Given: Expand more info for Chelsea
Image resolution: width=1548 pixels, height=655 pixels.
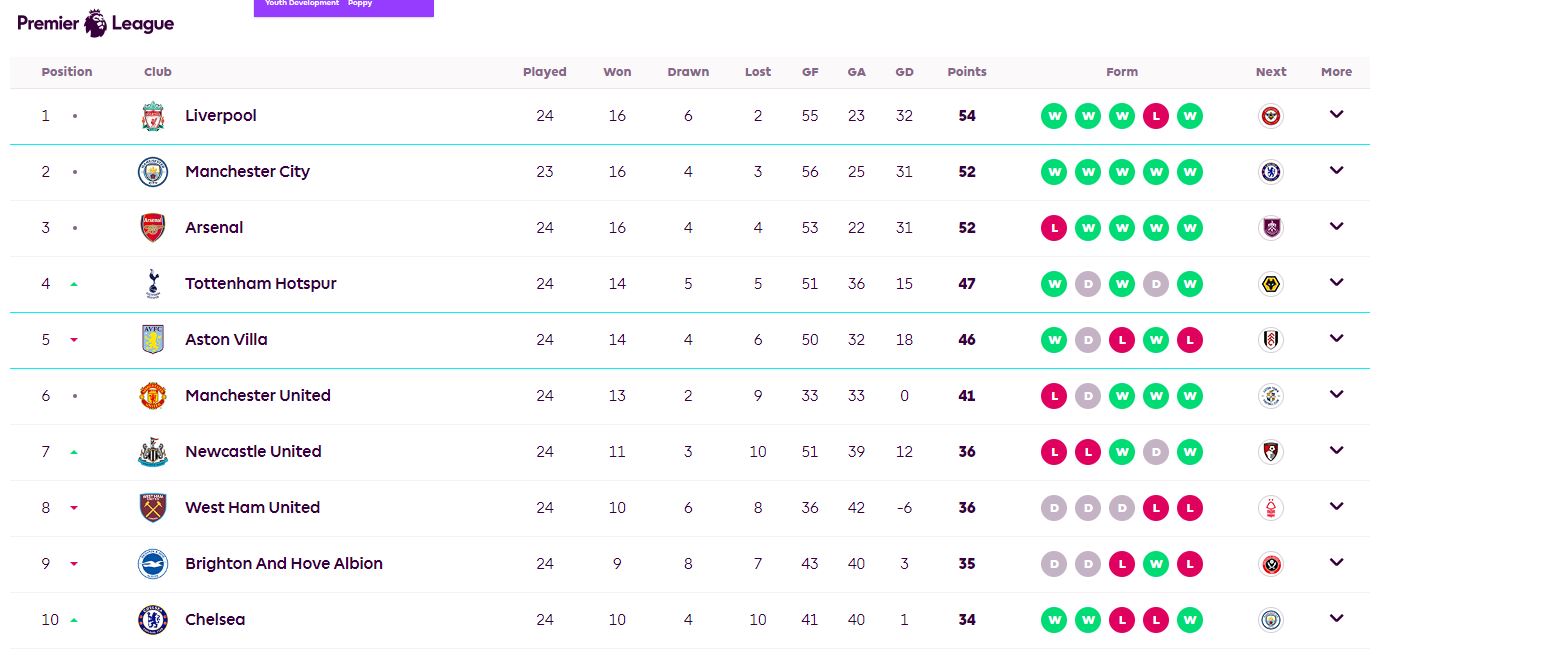Looking at the screenshot, I should (1336, 619).
